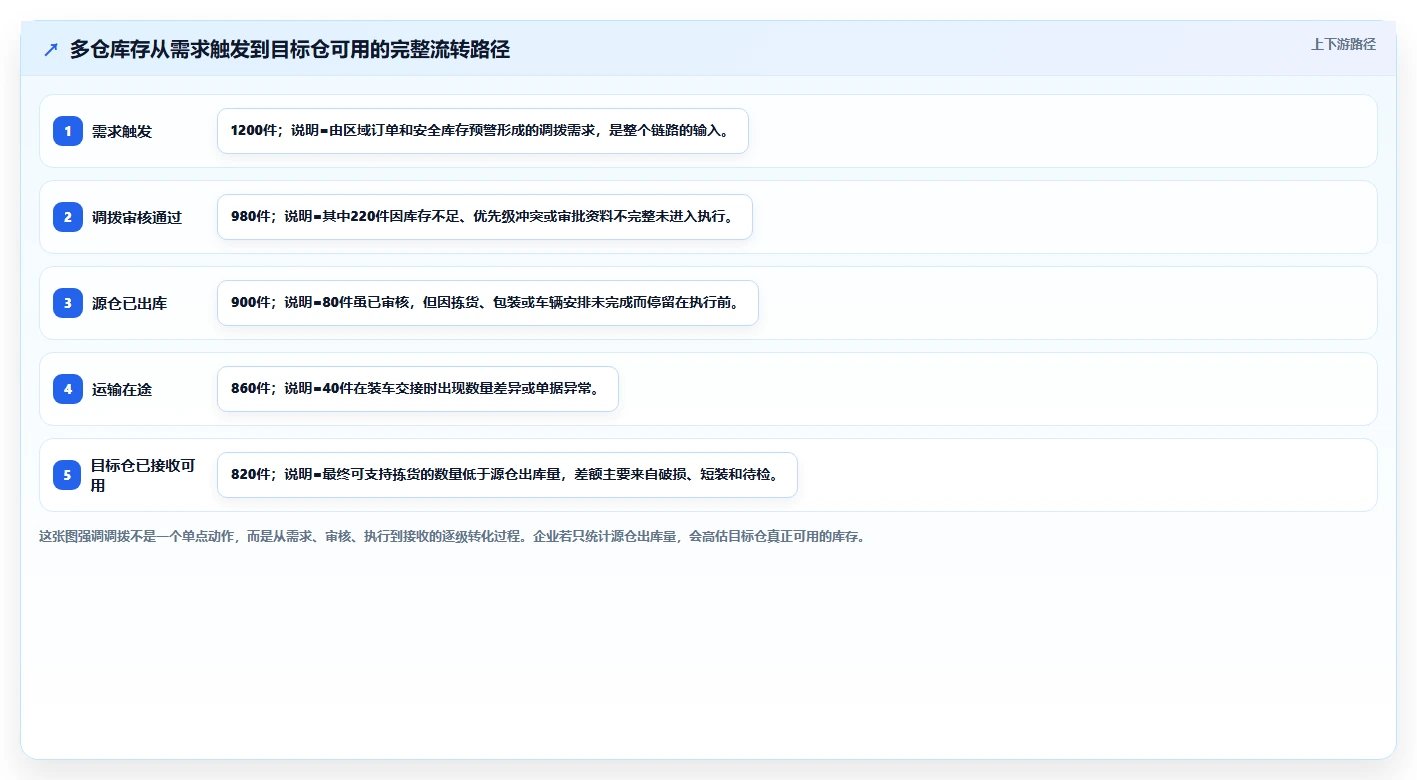Click the 需求触发 step label

point(122,131)
